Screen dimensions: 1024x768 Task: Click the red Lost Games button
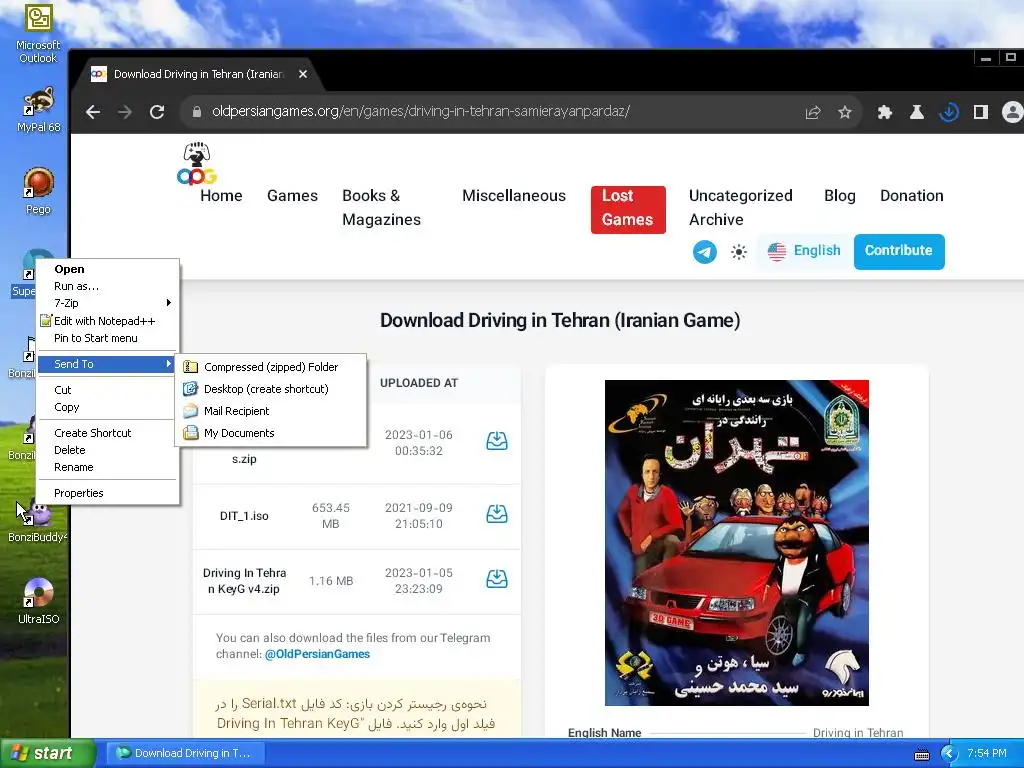click(x=628, y=209)
